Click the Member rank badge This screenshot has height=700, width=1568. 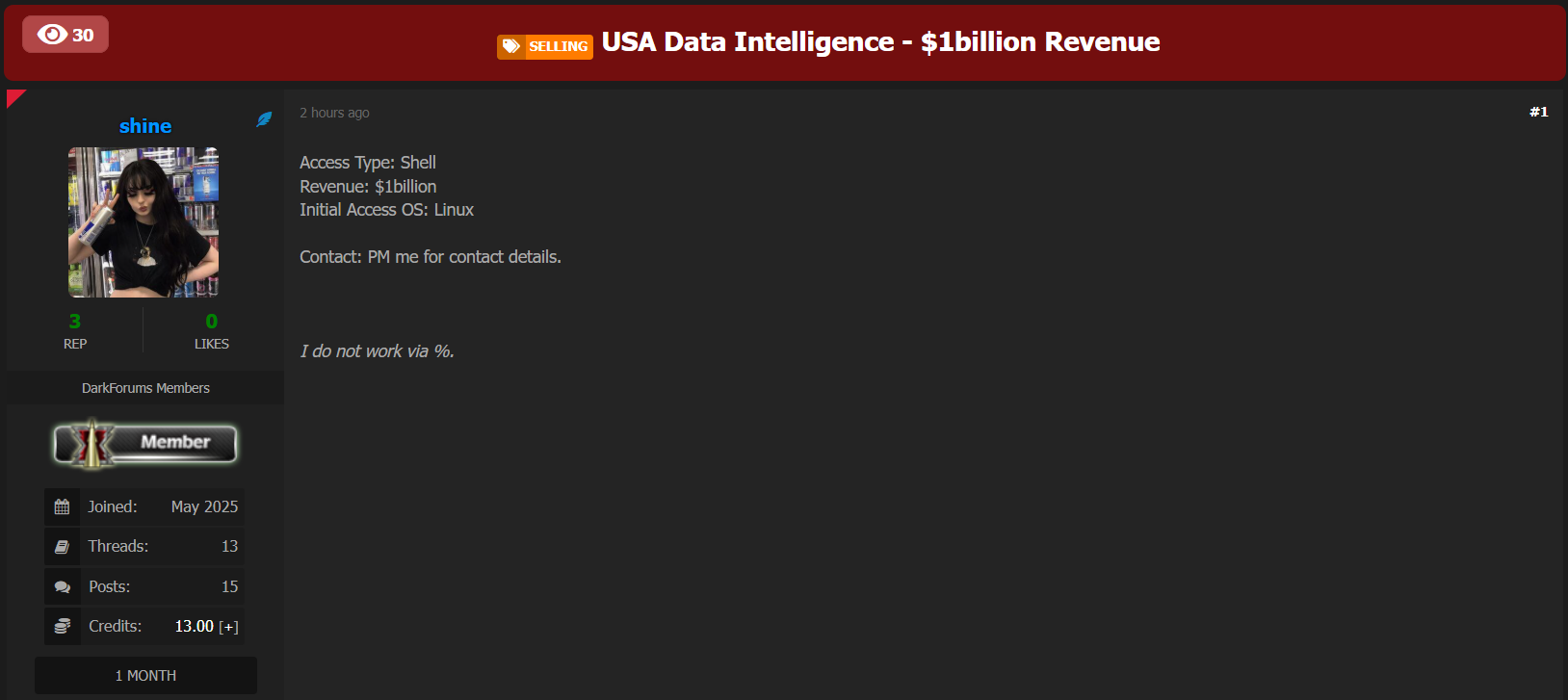(x=145, y=443)
